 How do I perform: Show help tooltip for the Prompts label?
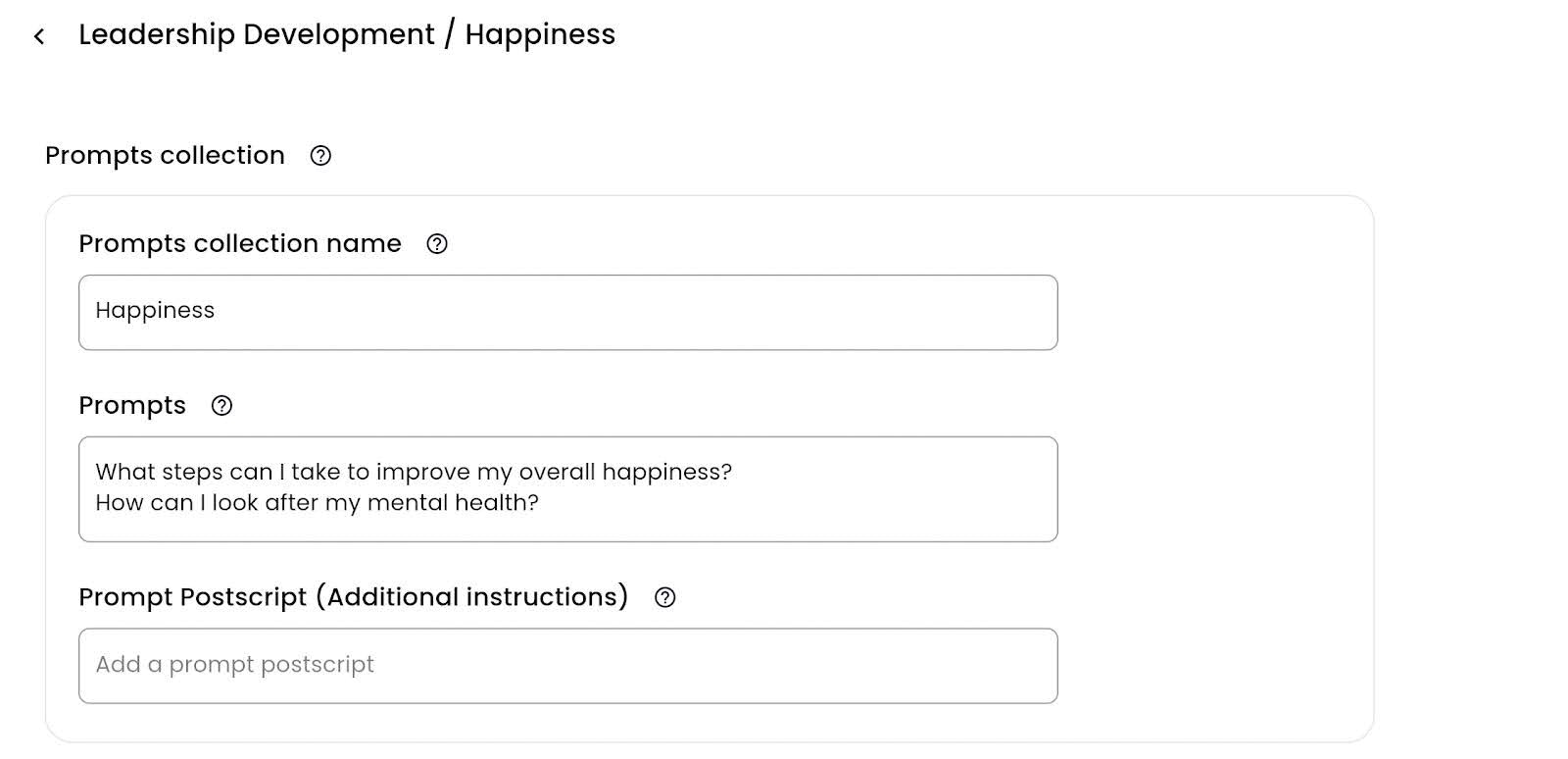click(x=222, y=406)
